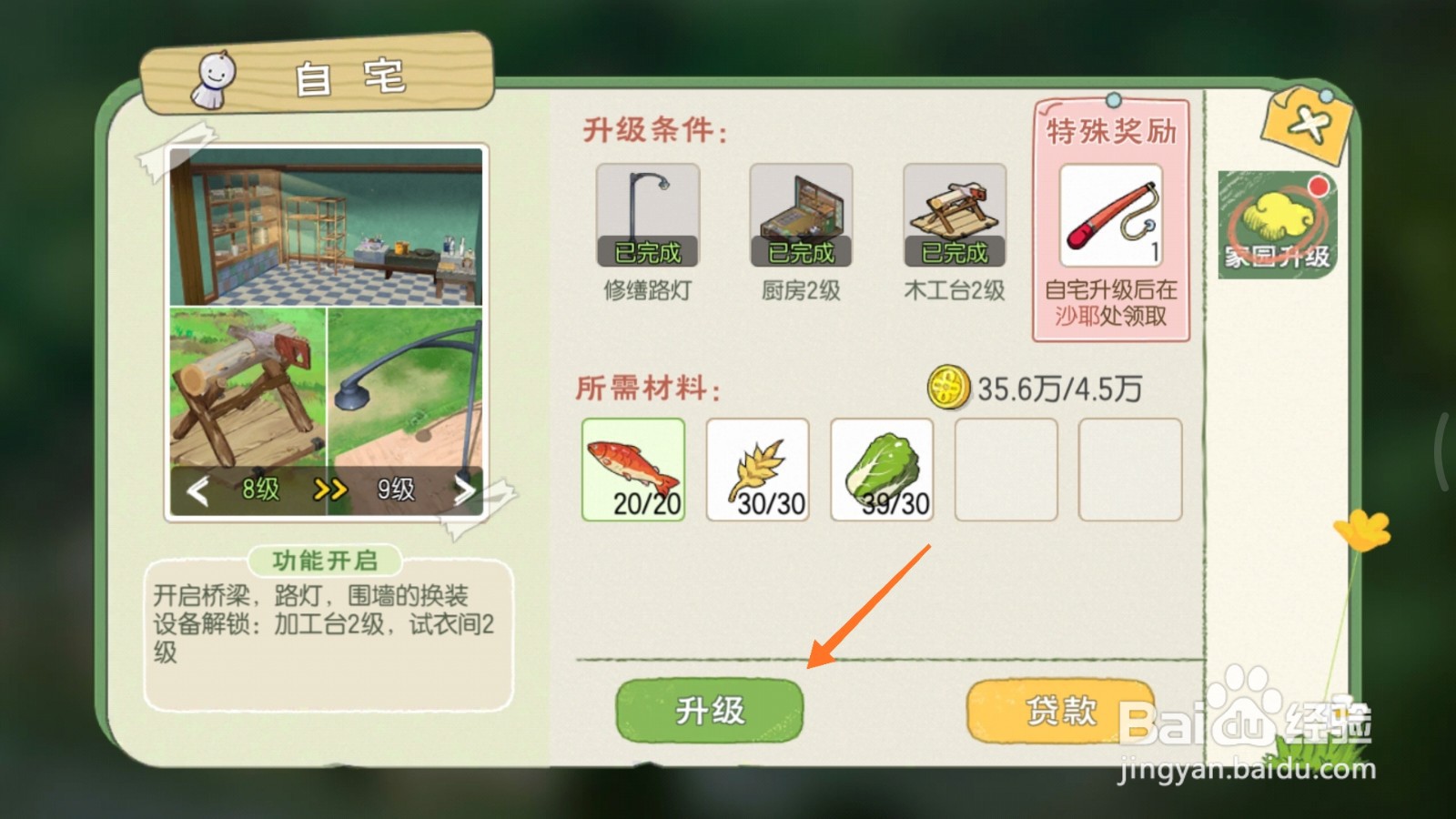Viewport: 1456px width, 819px height.
Task: Tap the first empty material slot
Action: [1006, 470]
